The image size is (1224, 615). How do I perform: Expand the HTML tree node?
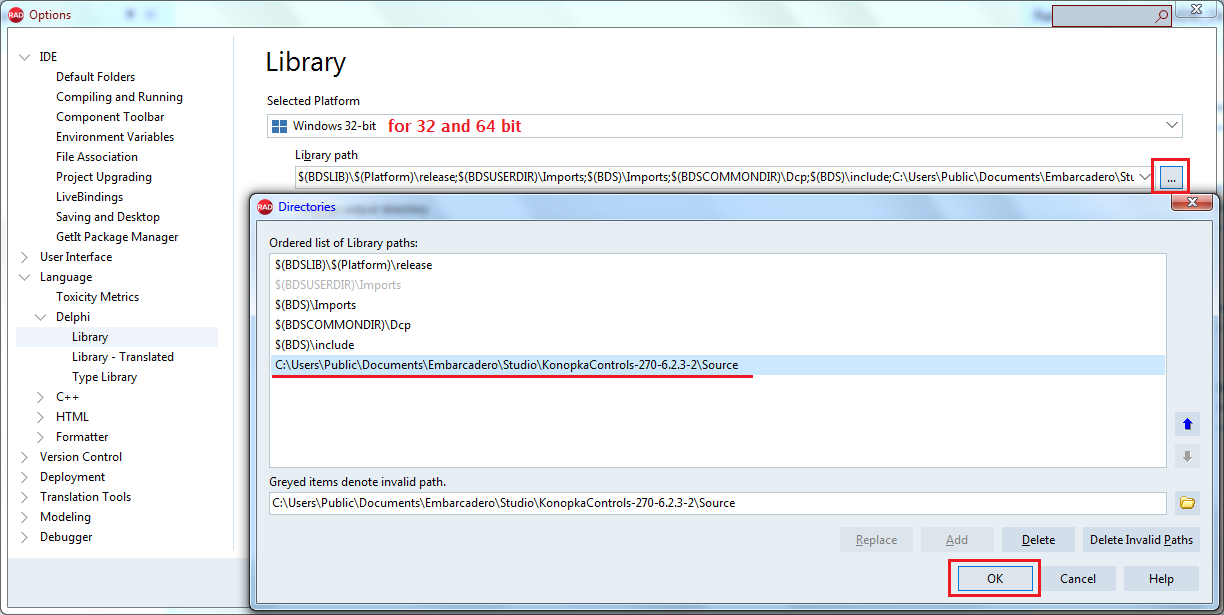tap(41, 417)
